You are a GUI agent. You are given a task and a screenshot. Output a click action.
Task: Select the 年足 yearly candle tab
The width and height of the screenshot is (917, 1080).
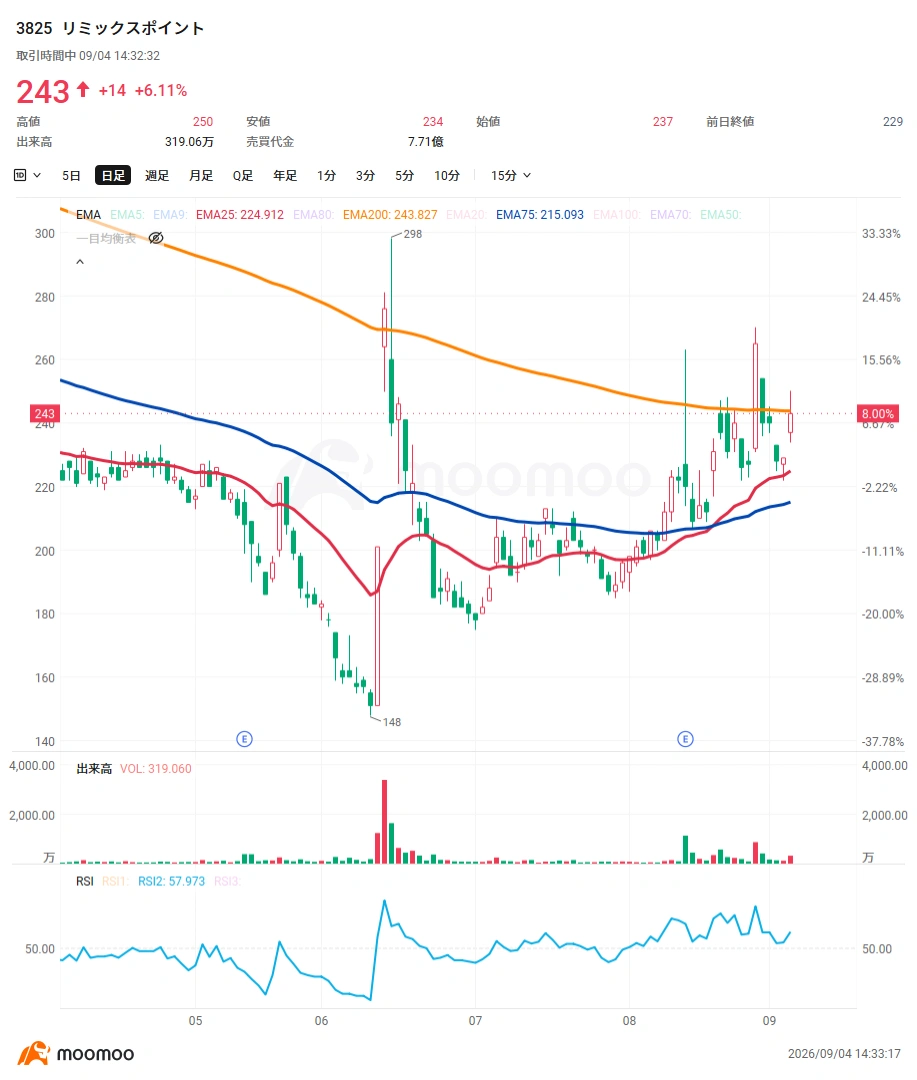click(x=285, y=176)
